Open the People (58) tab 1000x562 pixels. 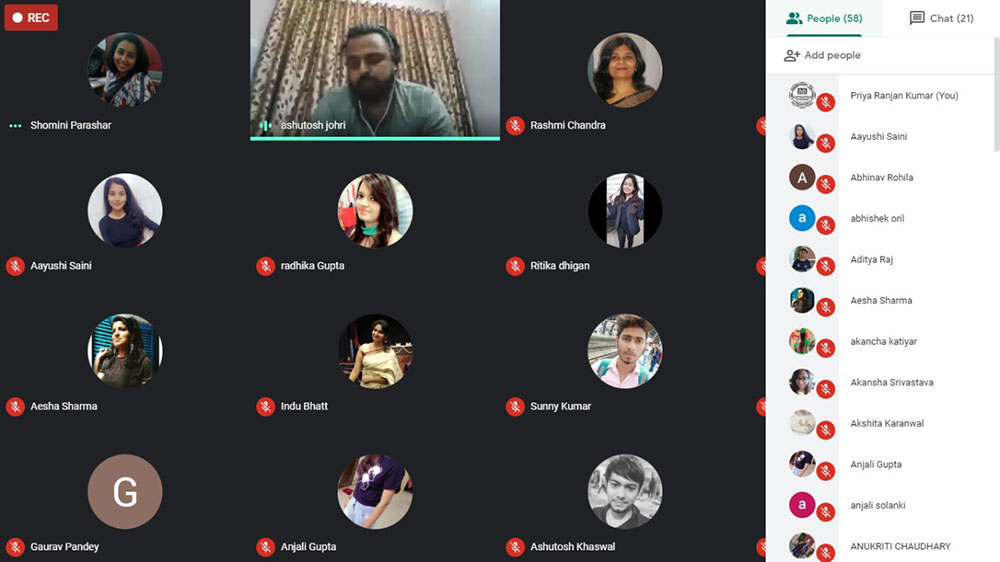(824, 18)
